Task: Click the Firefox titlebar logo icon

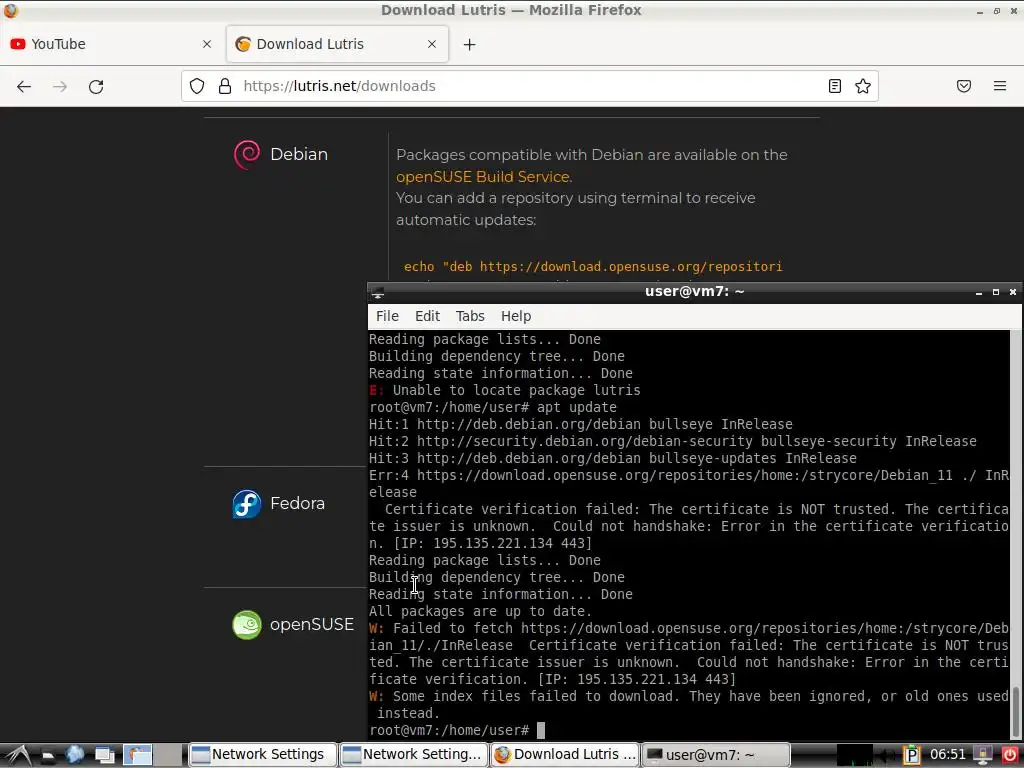Action: point(10,10)
